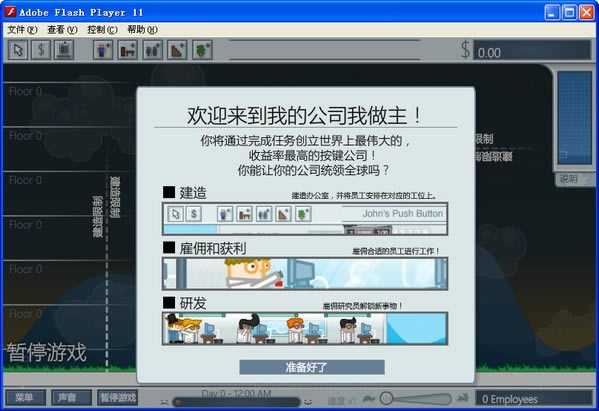599x411 pixels.
Task: Click the rabbit fast speed icon
Action: coord(463,398)
